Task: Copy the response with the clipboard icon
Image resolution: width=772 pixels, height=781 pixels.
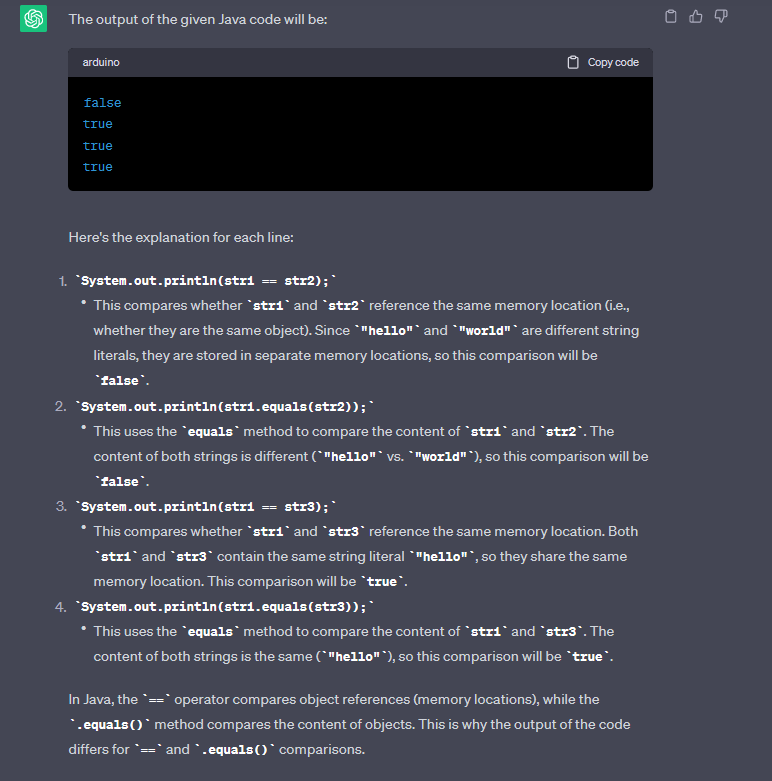Action: 671,16
